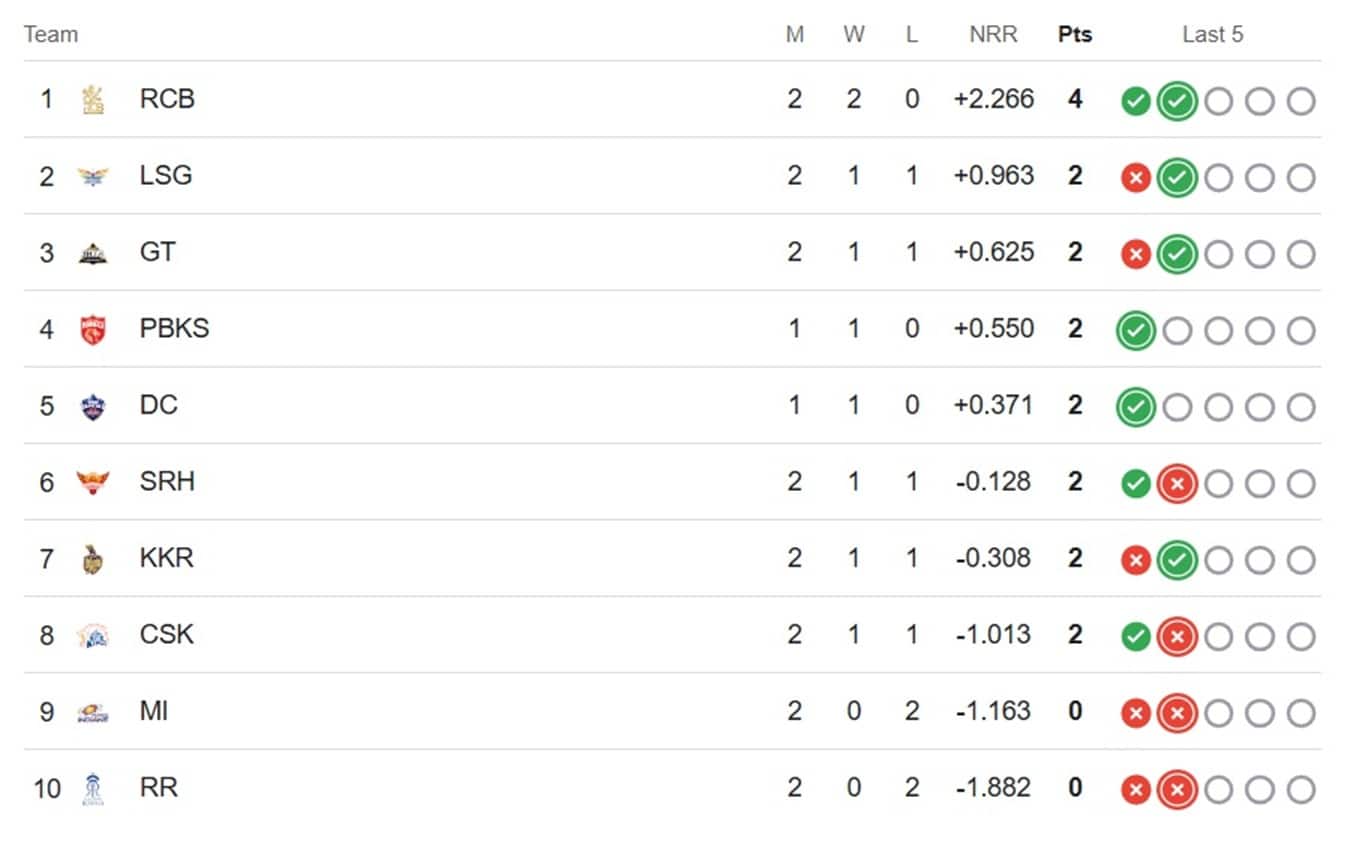Image resolution: width=1371 pixels, height=849 pixels.
Task: Click the KKR team name
Action: 167,558
